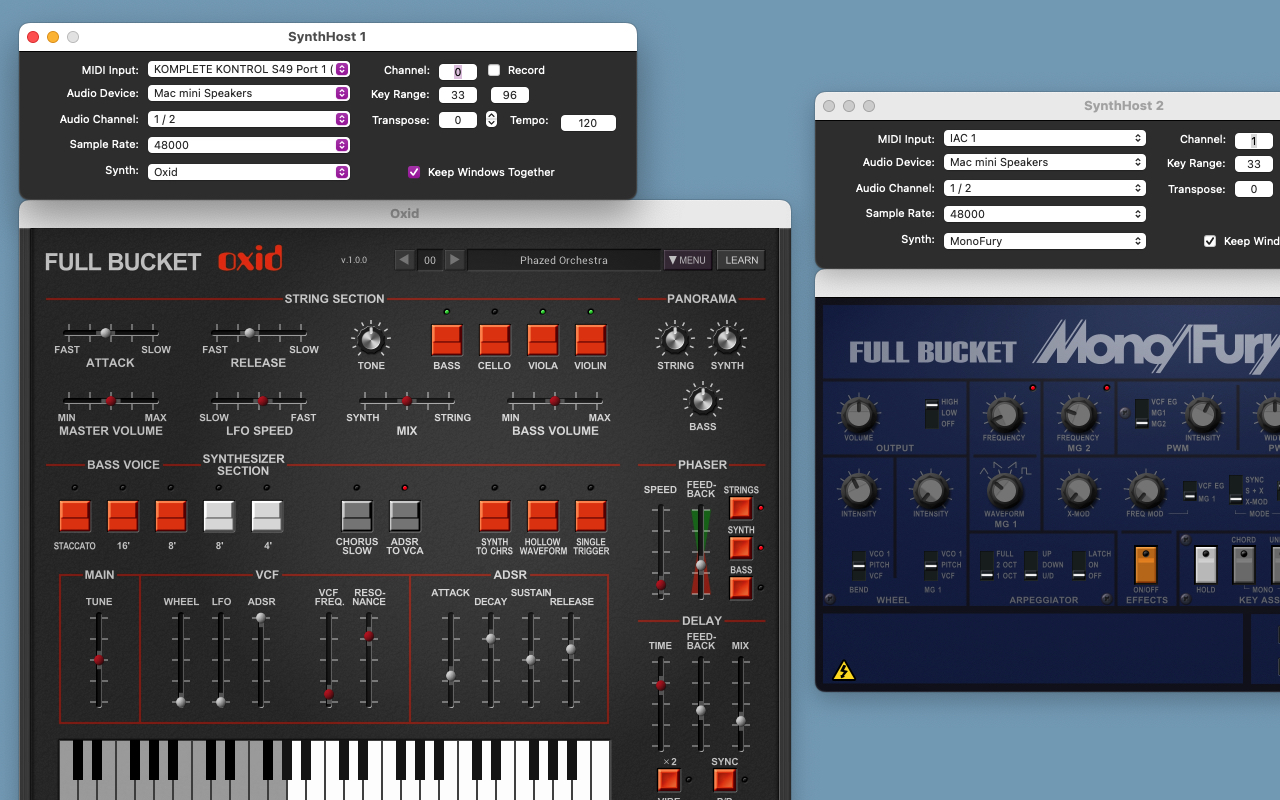Toggle the VIOLIN string section button

coord(591,340)
